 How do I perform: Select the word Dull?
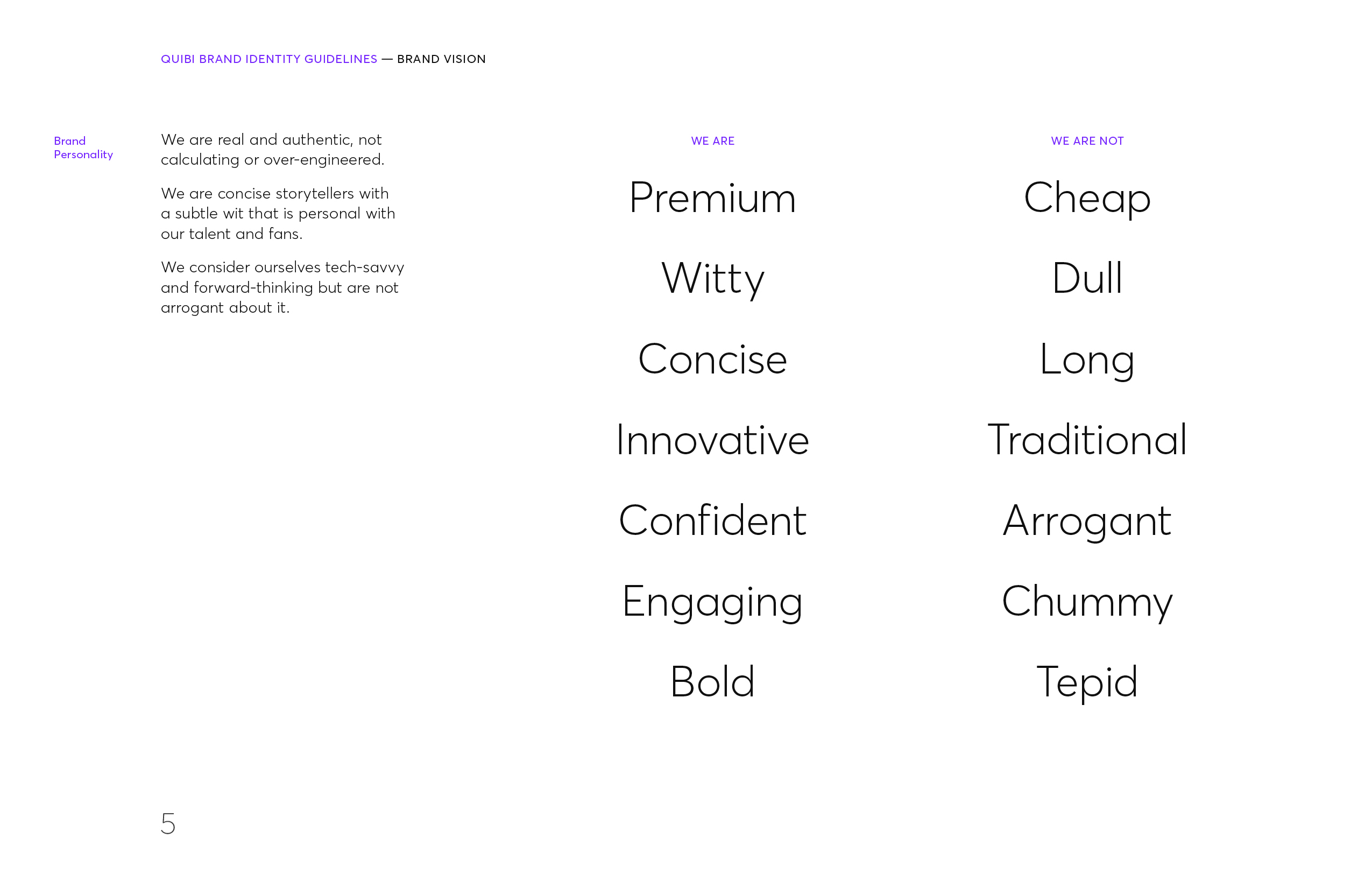[x=1087, y=278]
